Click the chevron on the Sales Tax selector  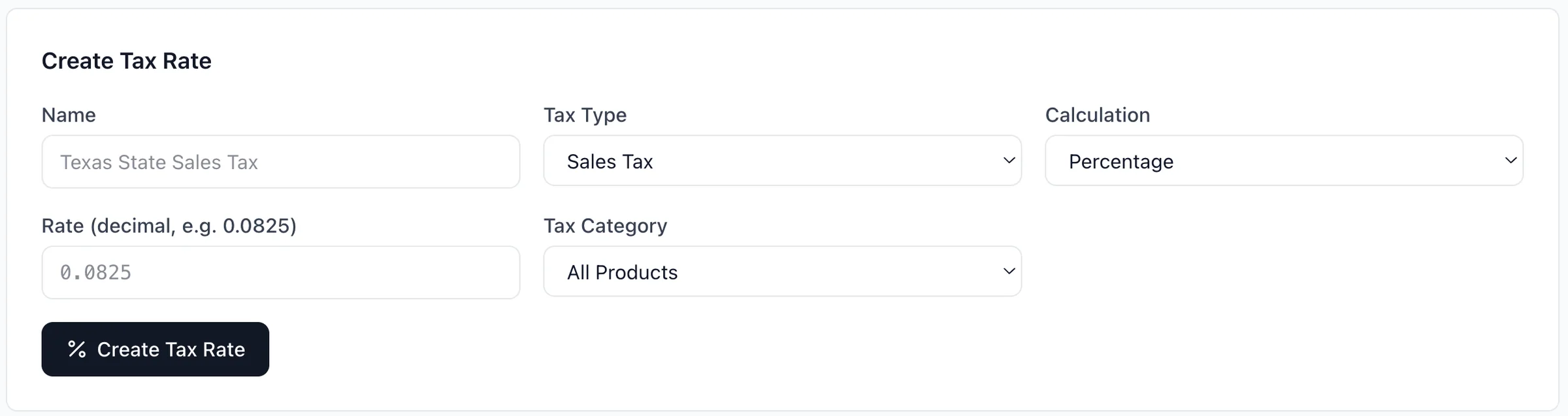tap(1008, 161)
